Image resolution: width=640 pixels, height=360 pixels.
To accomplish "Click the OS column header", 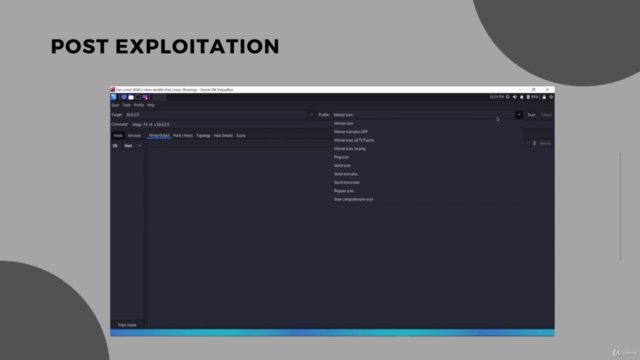I will click(x=115, y=146).
